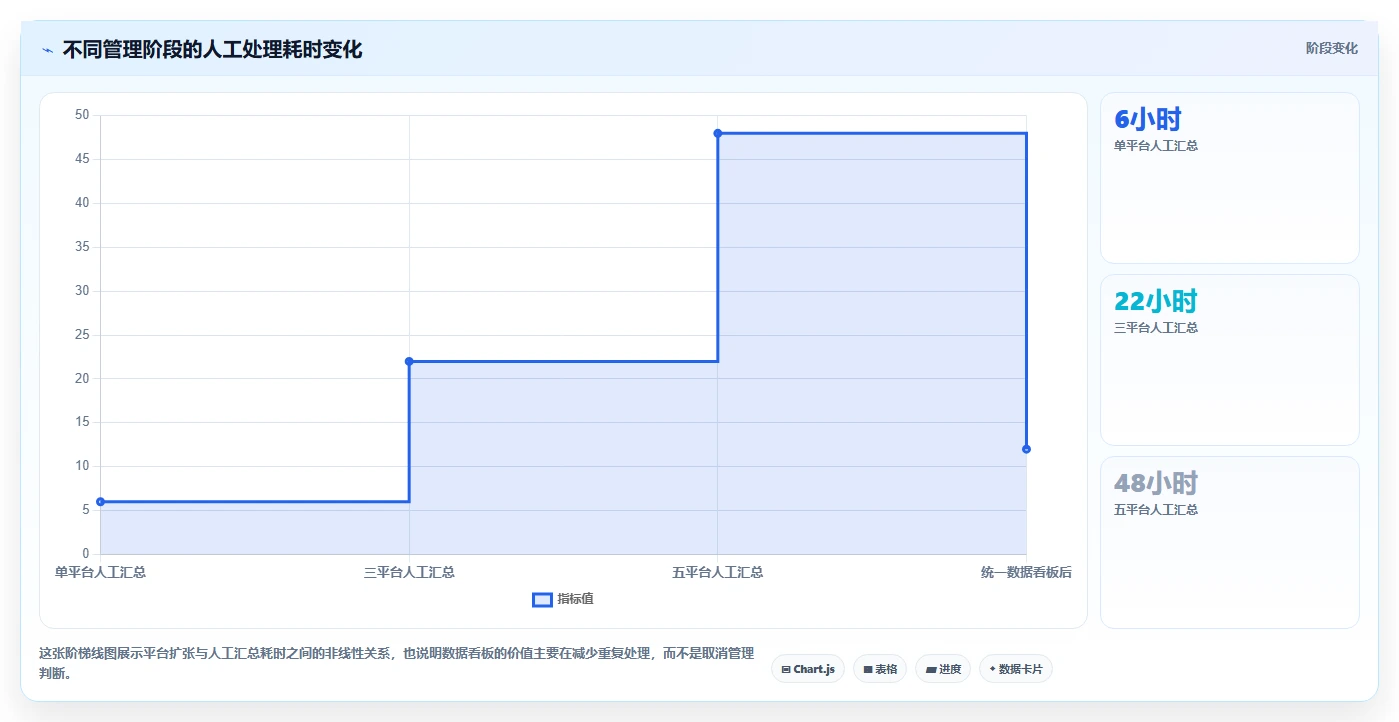The image size is (1399, 722).
Task: Click 三平台人工汇总 caption under 22小时
Action: (x=1156, y=328)
